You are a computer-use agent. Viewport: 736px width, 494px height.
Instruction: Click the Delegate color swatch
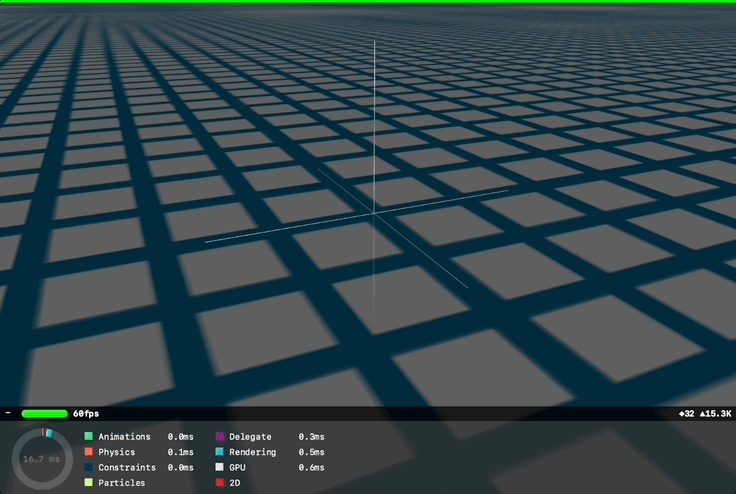[x=220, y=436]
